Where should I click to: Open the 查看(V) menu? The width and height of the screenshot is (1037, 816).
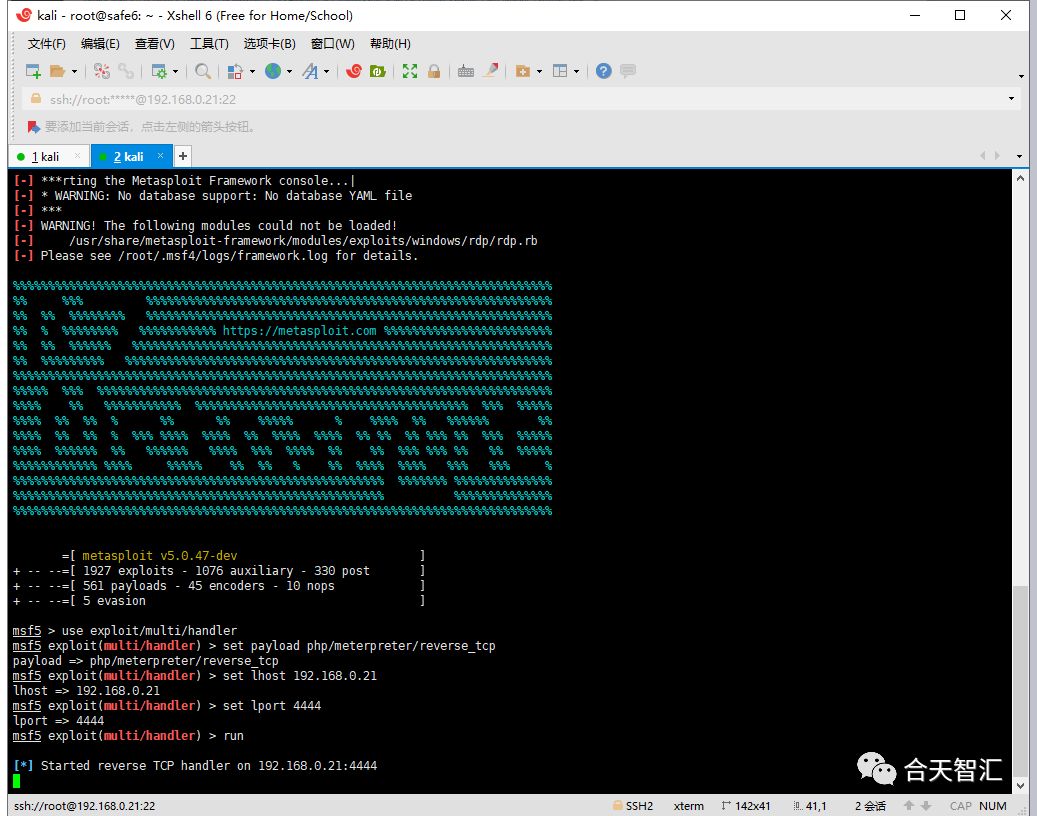pyautogui.click(x=155, y=44)
